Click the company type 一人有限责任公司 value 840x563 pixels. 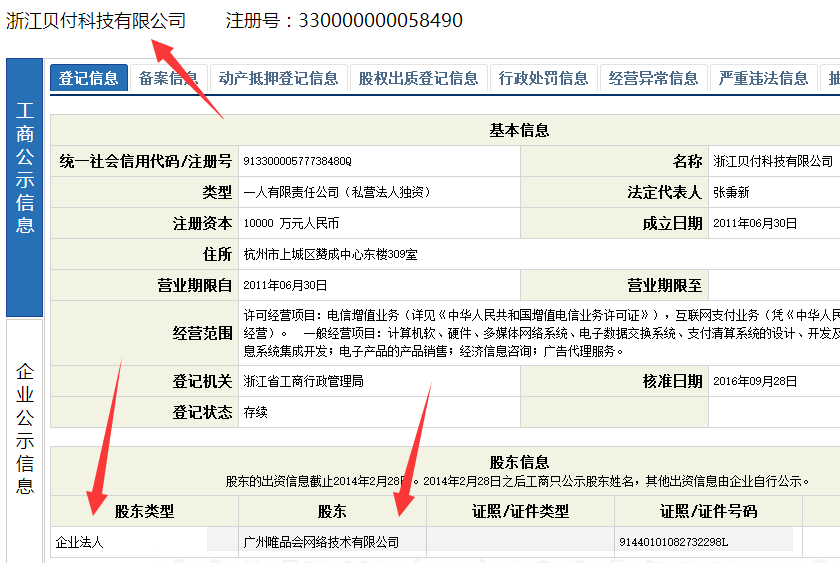(x=337, y=192)
